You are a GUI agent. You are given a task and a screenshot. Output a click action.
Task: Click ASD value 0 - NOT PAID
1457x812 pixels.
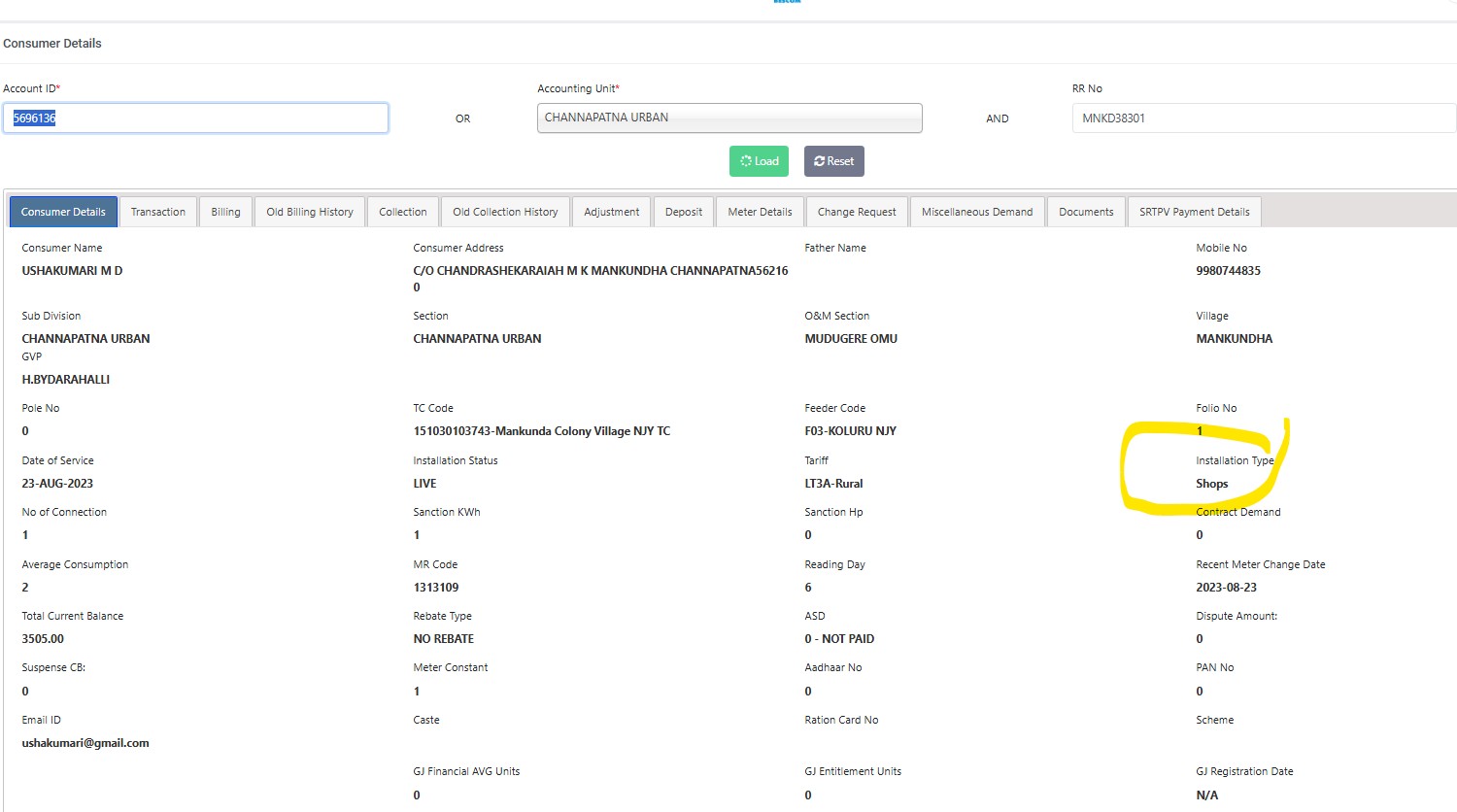point(839,639)
